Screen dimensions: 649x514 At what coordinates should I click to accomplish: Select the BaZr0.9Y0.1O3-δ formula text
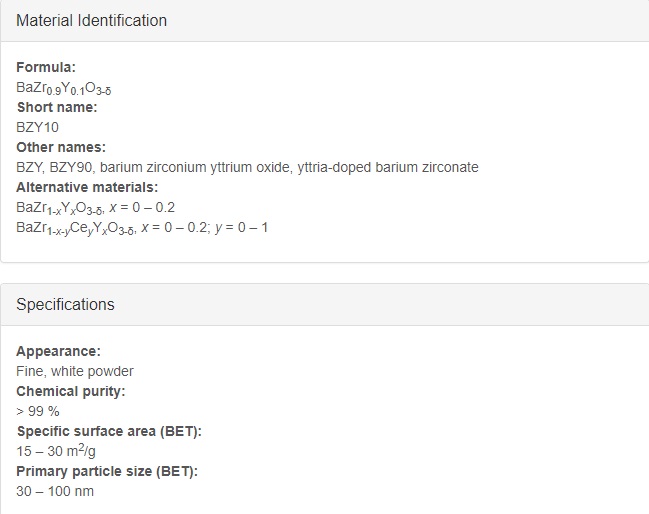pyautogui.click(x=64, y=88)
